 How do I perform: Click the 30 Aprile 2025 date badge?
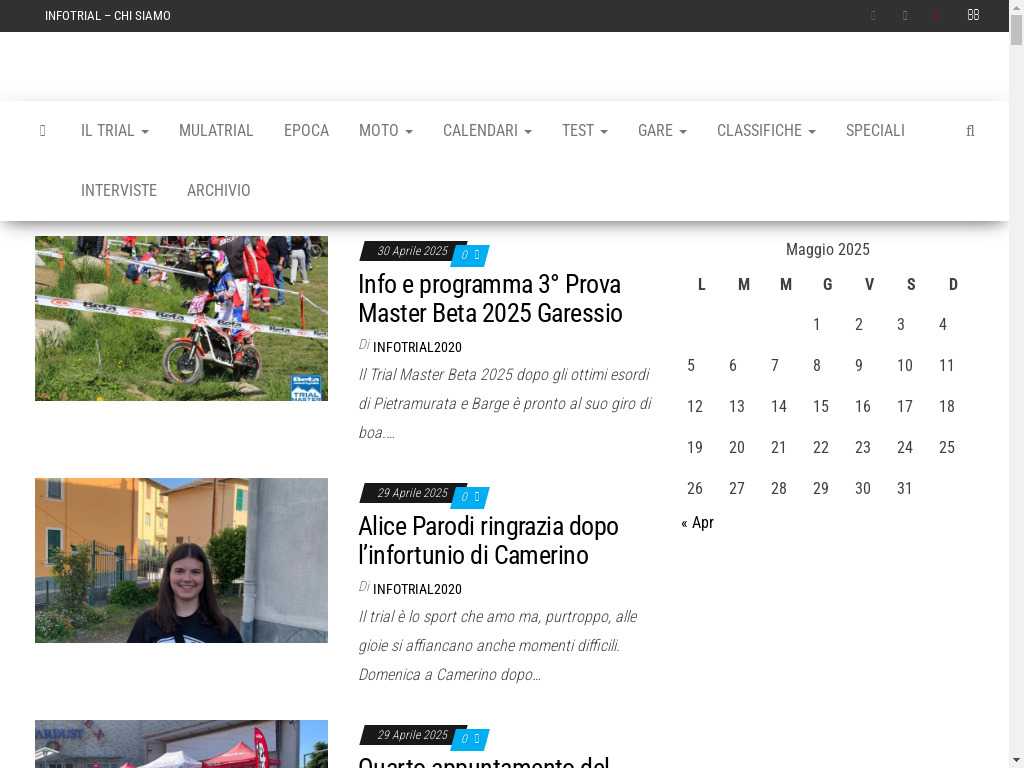[412, 251]
